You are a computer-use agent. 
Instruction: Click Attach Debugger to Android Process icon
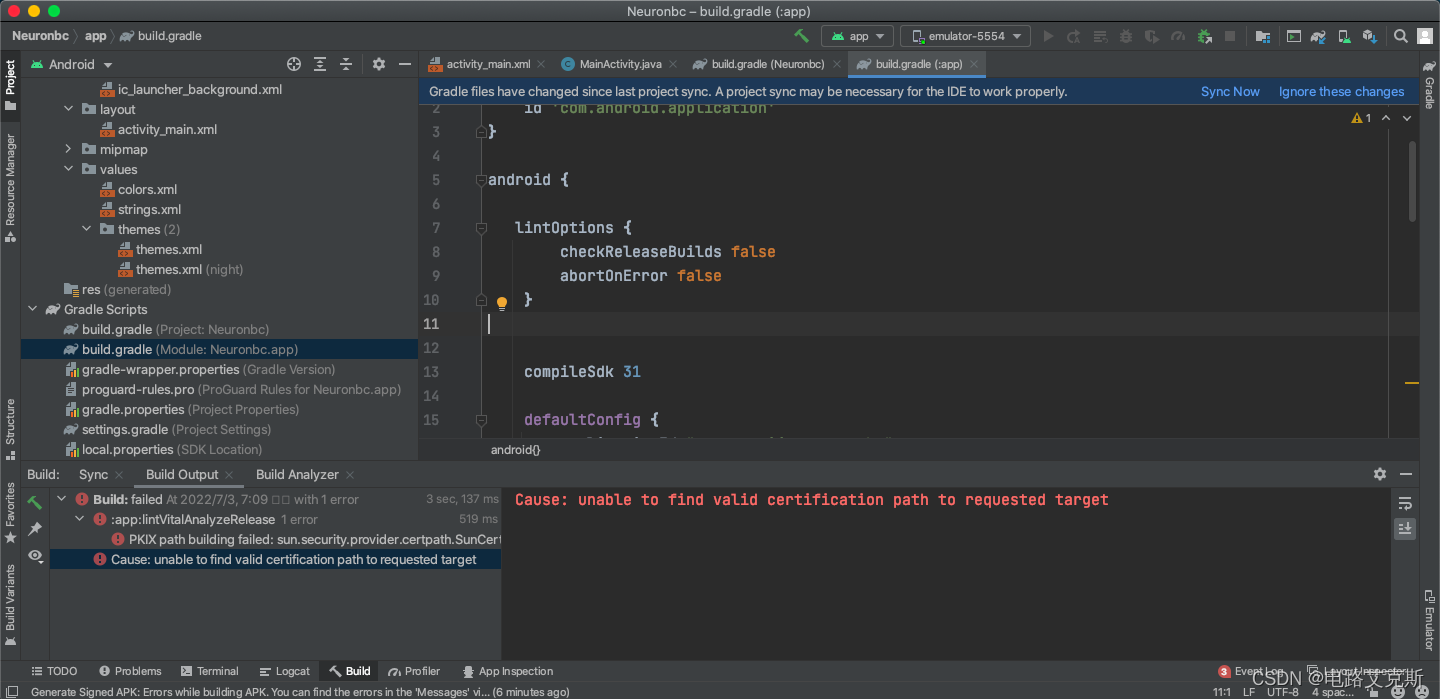click(1204, 36)
